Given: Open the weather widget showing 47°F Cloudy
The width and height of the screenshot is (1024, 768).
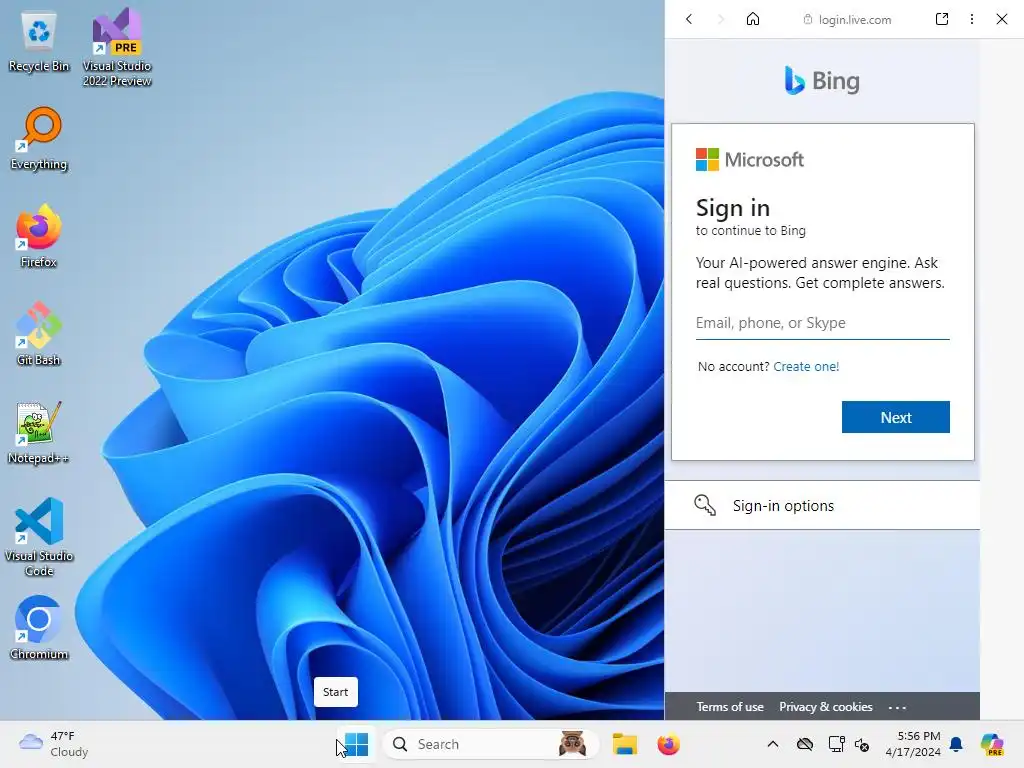Looking at the screenshot, I should (54, 744).
